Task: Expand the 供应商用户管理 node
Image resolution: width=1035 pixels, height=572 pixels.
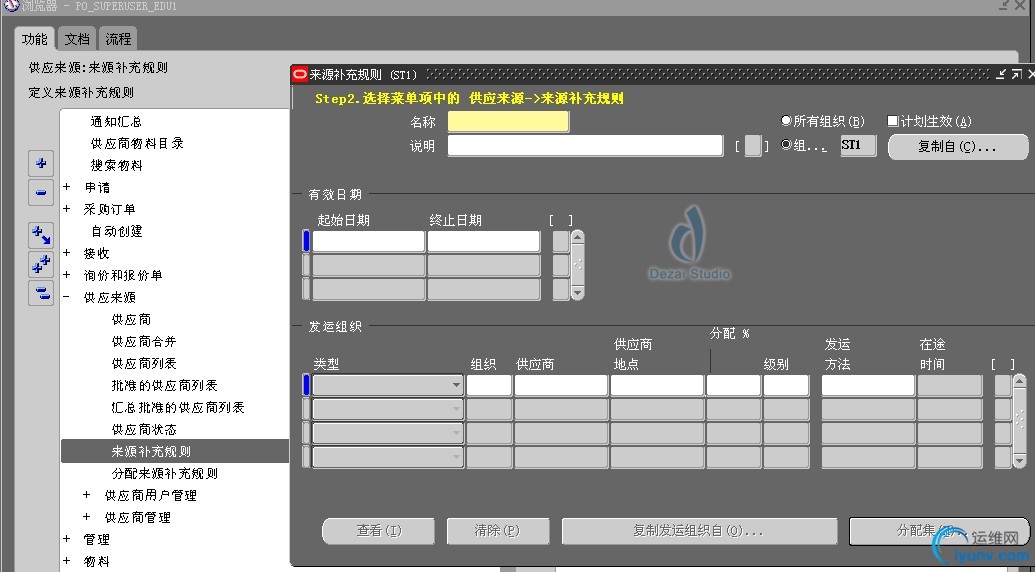Action: pos(86,495)
